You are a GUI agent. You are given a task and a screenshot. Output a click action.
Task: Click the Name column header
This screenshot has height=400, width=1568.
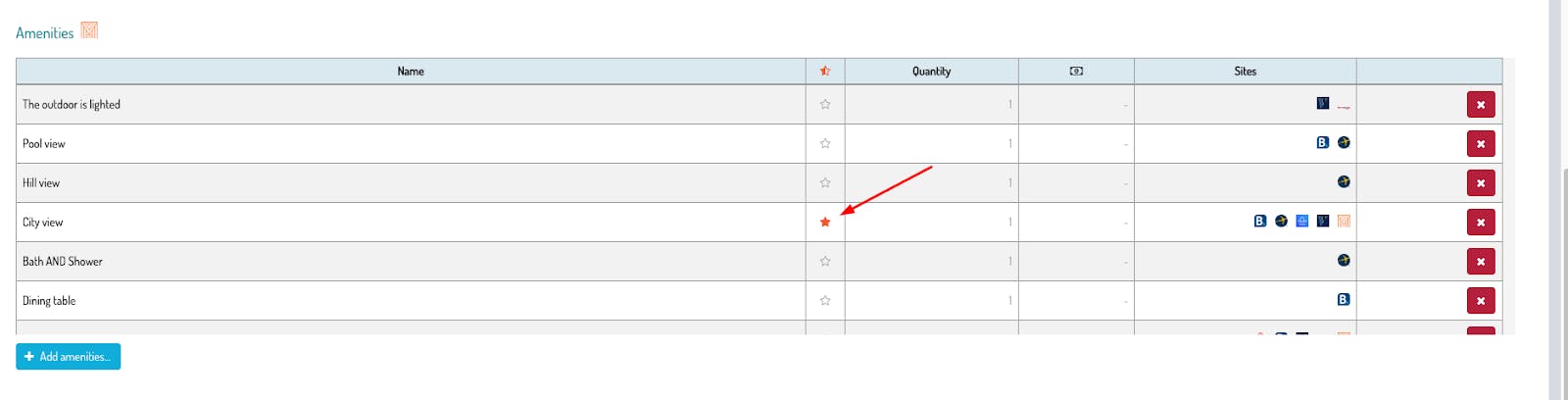coord(411,71)
